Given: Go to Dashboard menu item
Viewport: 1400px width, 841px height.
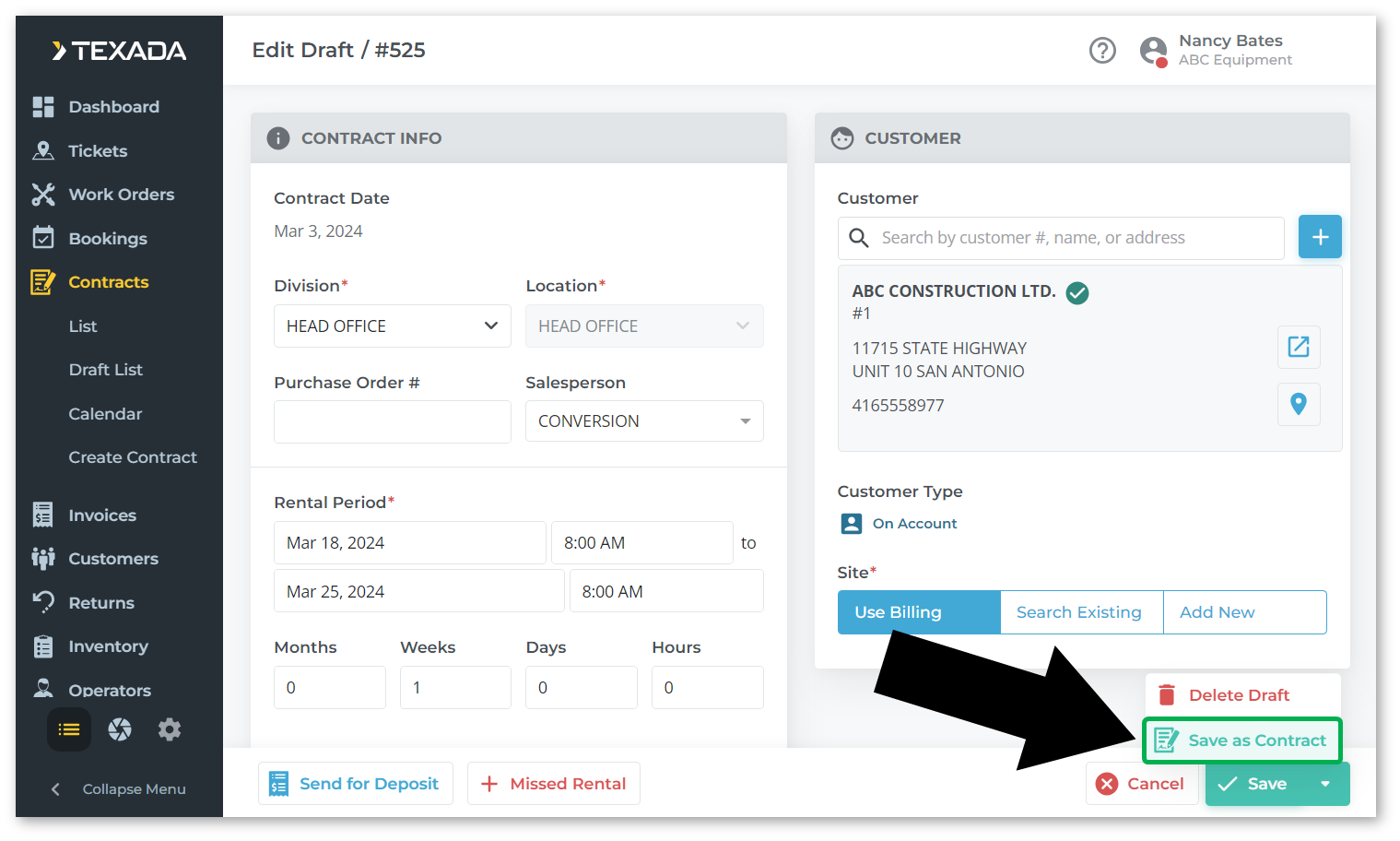Looking at the screenshot, I should tap(114, 107).
